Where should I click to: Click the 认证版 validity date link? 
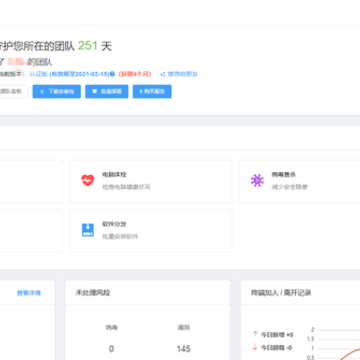pyautogui.click(x=69, y=74)
